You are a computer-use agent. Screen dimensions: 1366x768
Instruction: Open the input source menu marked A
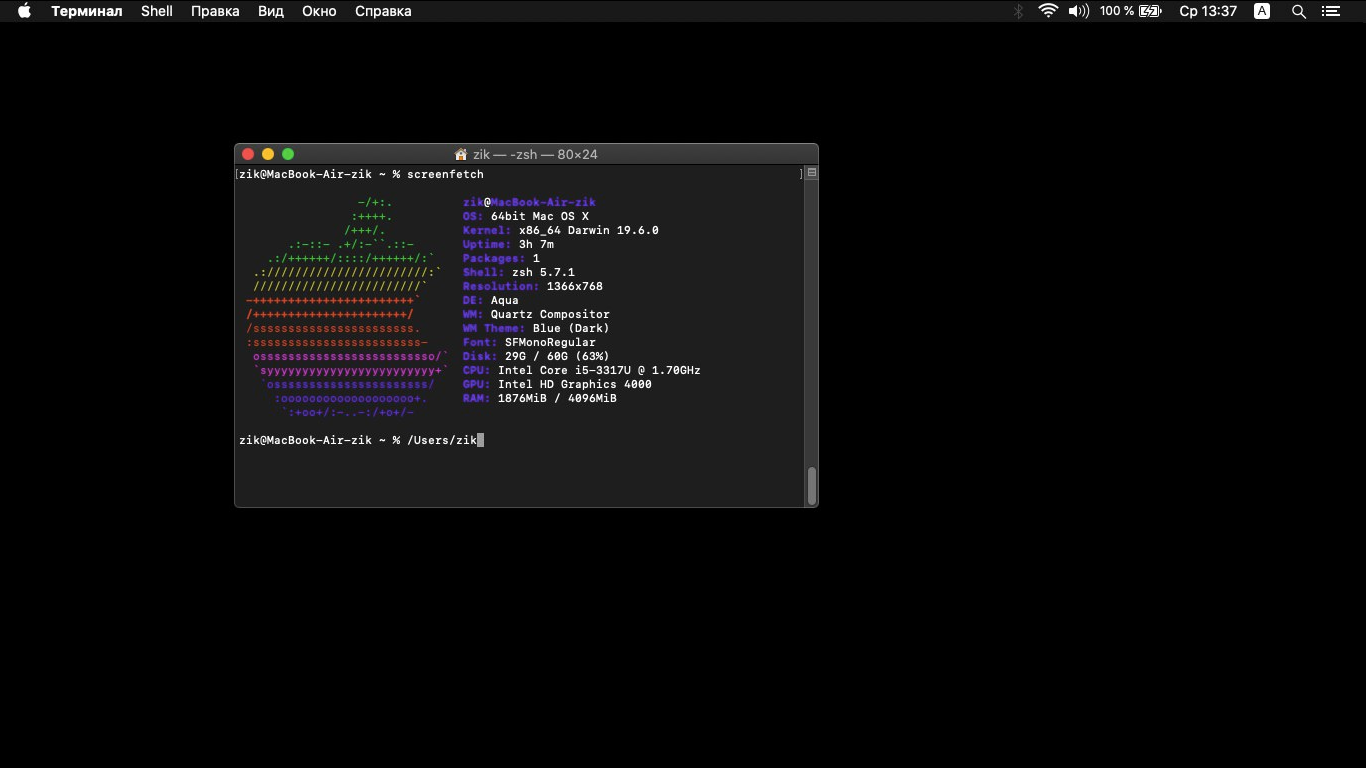(1262, 11)
